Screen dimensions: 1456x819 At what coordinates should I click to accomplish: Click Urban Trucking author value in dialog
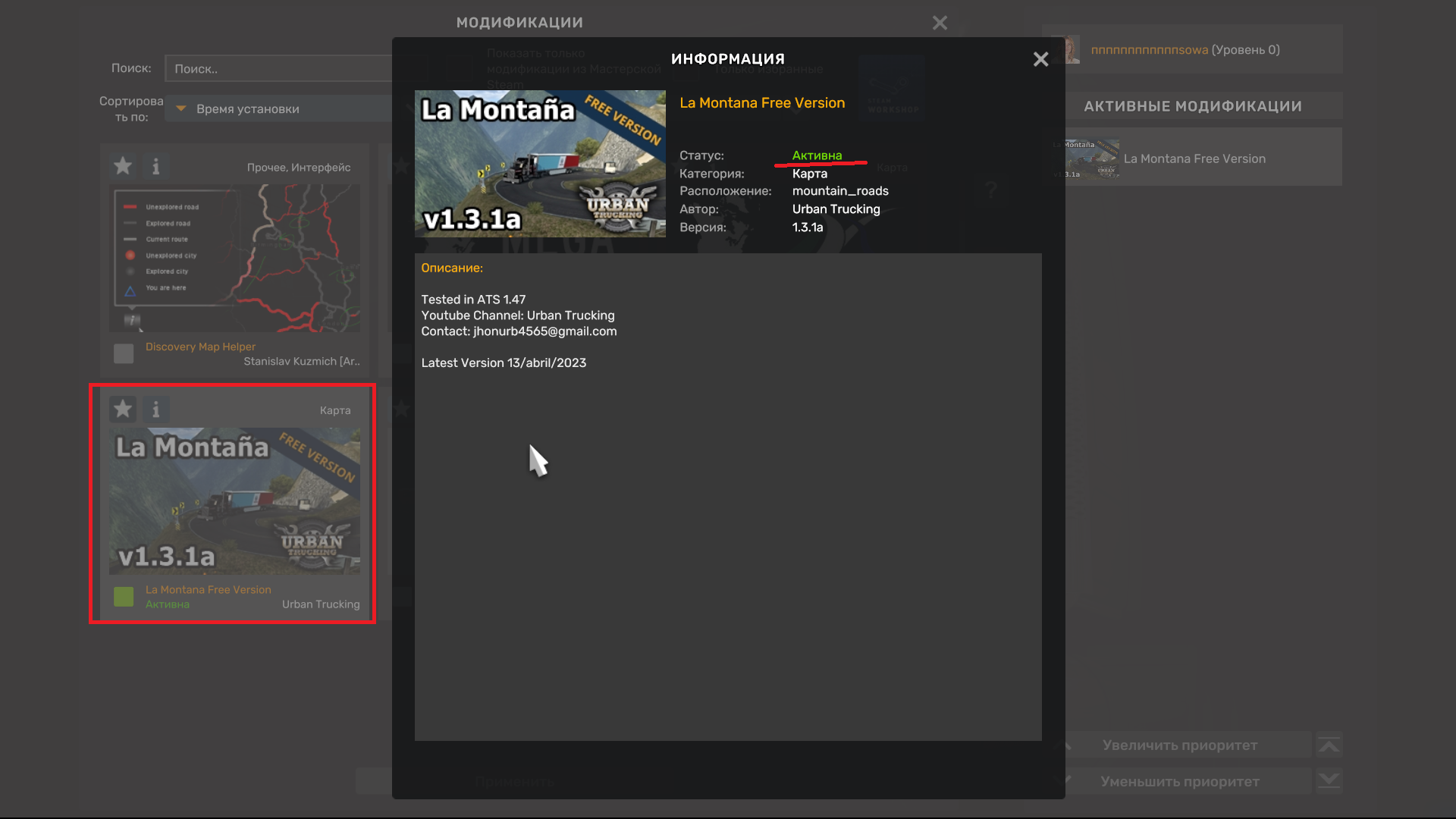coord(836,209)
